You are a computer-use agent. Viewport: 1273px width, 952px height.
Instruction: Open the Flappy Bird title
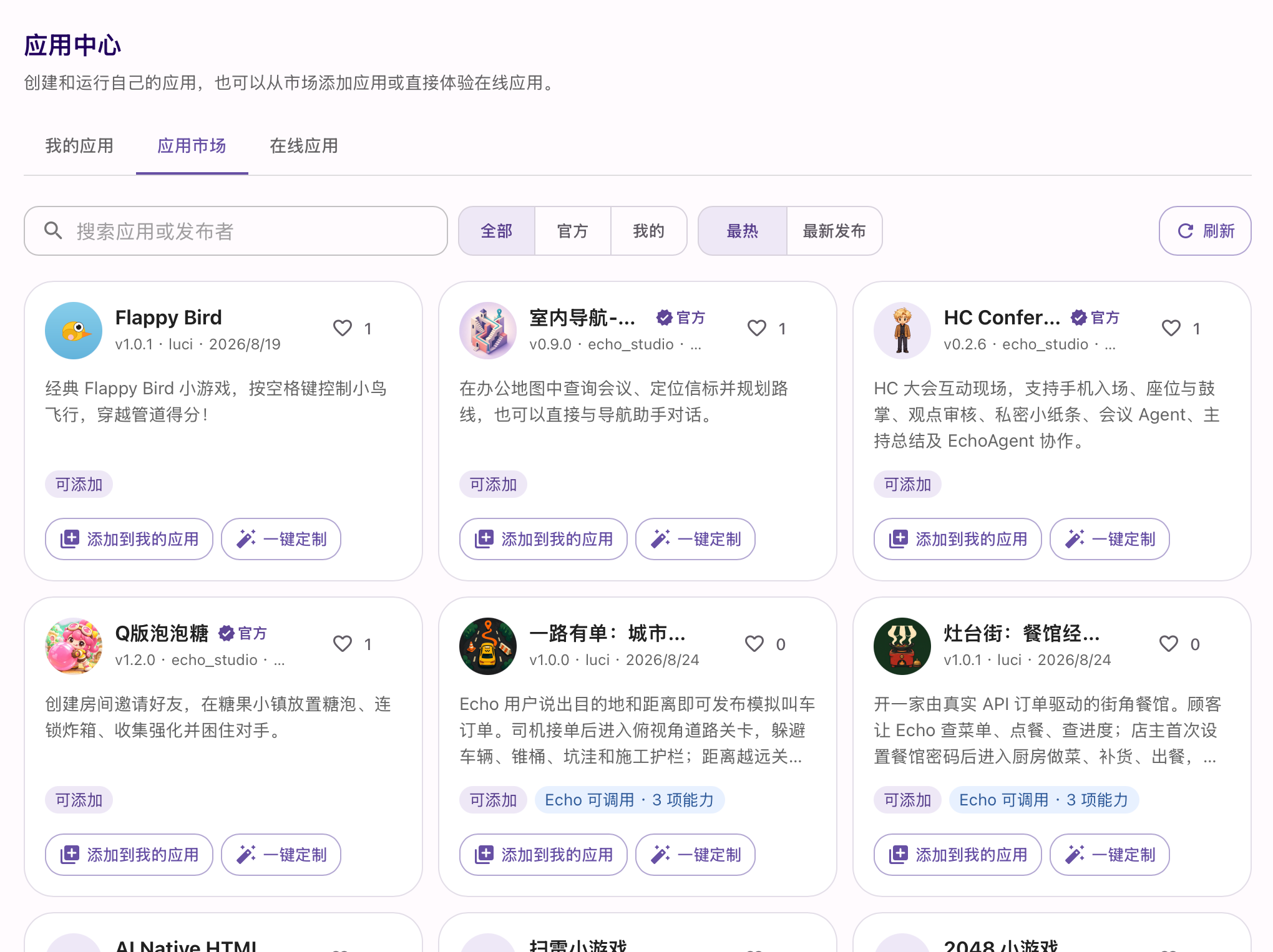pos(168,318)
